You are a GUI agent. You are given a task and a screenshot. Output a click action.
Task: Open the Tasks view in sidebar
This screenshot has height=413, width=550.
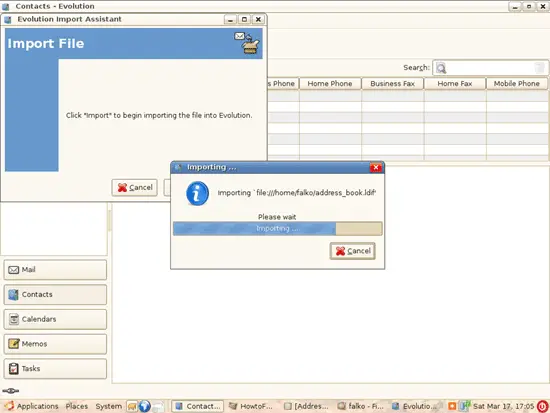pos(55,368)
